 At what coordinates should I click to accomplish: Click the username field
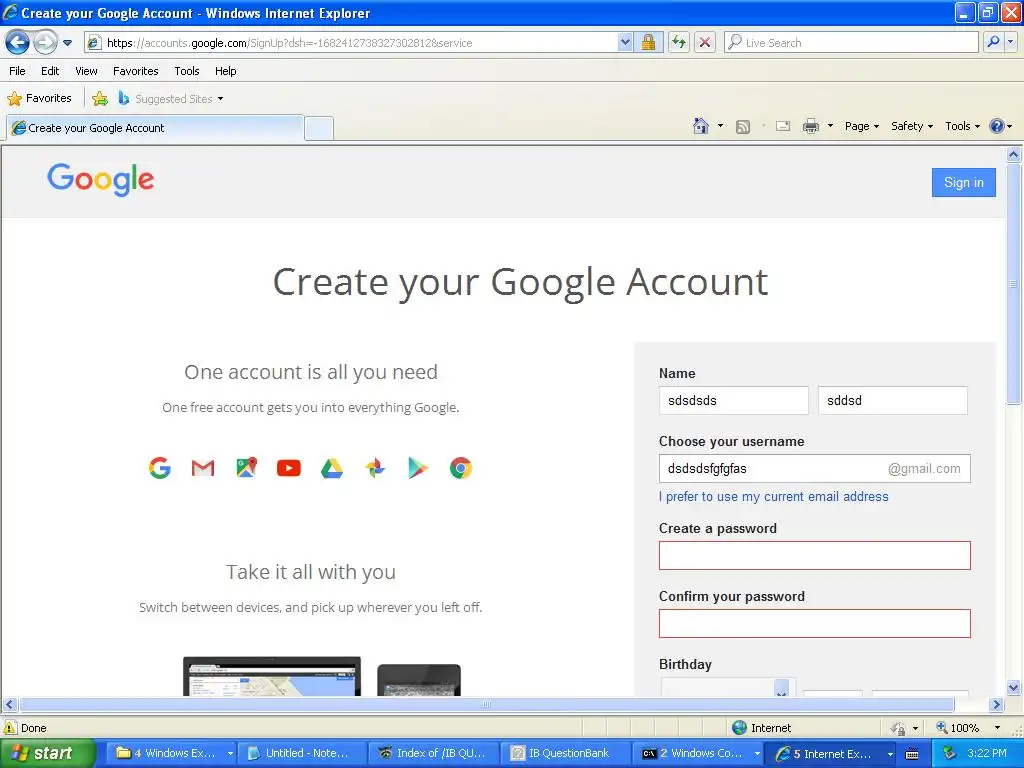point(814,468)
